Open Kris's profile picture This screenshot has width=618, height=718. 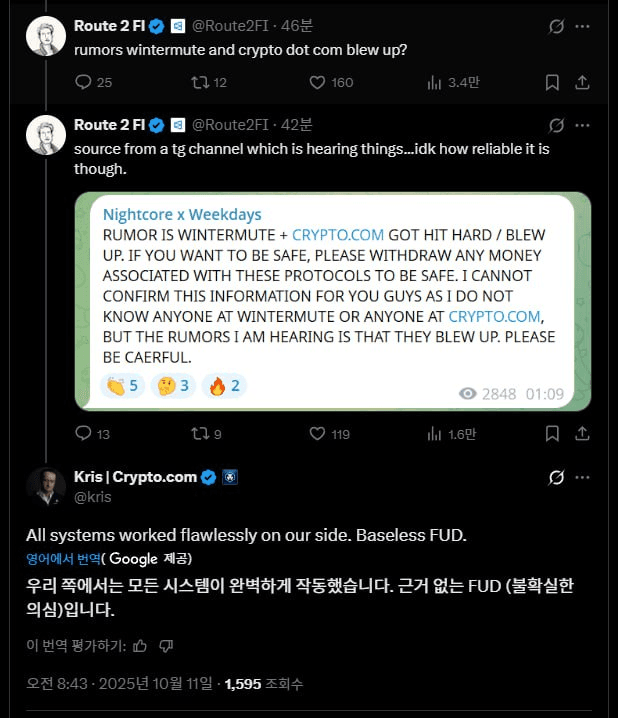click(46, 486)
